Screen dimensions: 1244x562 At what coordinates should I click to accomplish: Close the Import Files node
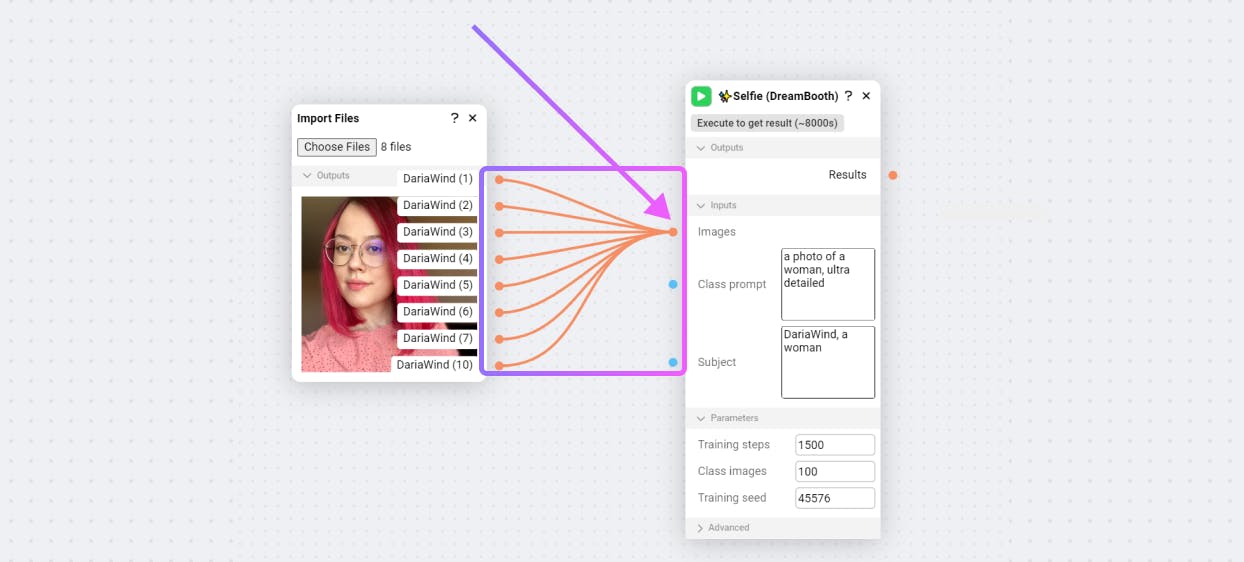[473, 118]
